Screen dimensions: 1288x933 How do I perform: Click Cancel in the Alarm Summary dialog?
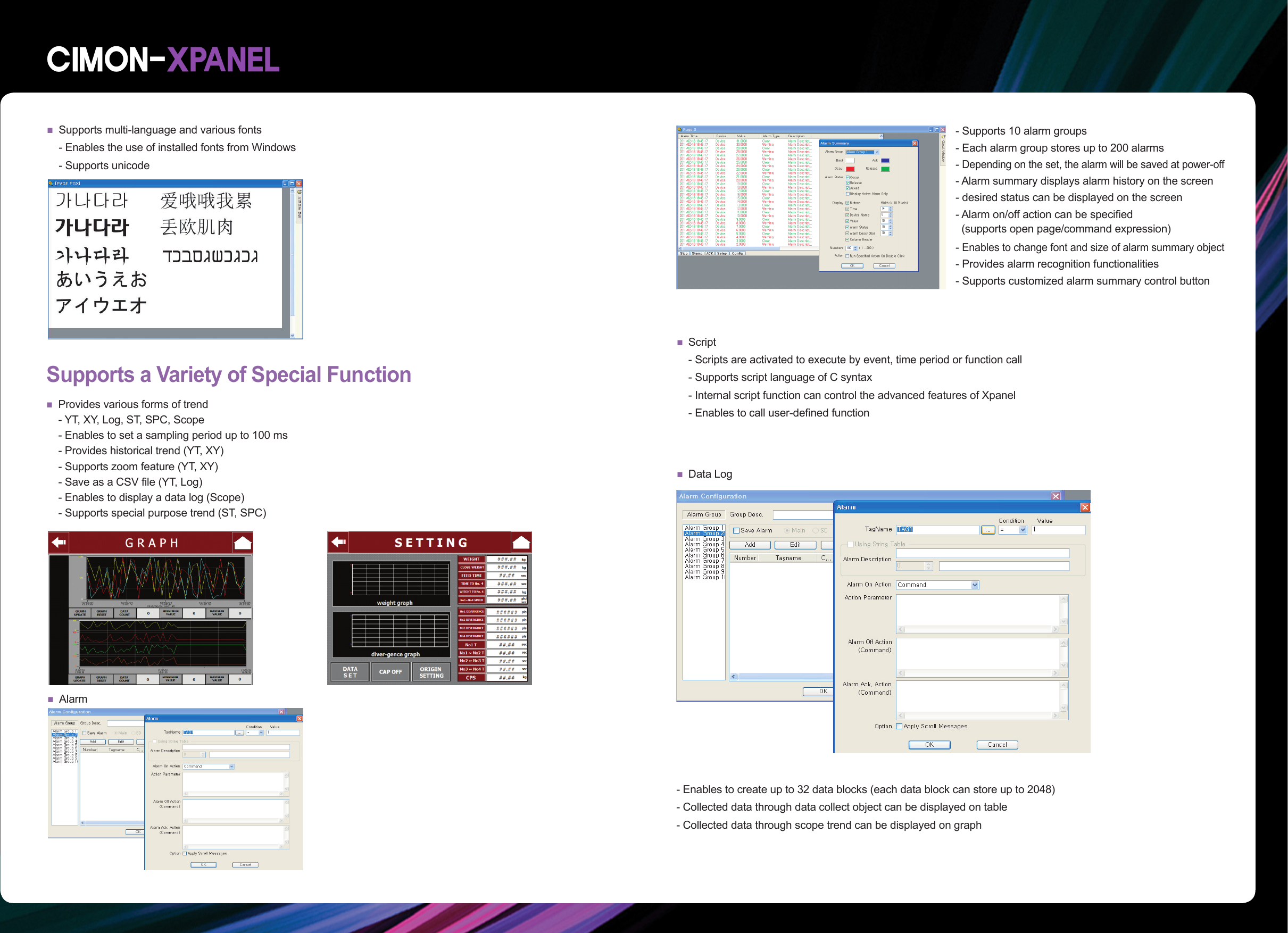884,266
